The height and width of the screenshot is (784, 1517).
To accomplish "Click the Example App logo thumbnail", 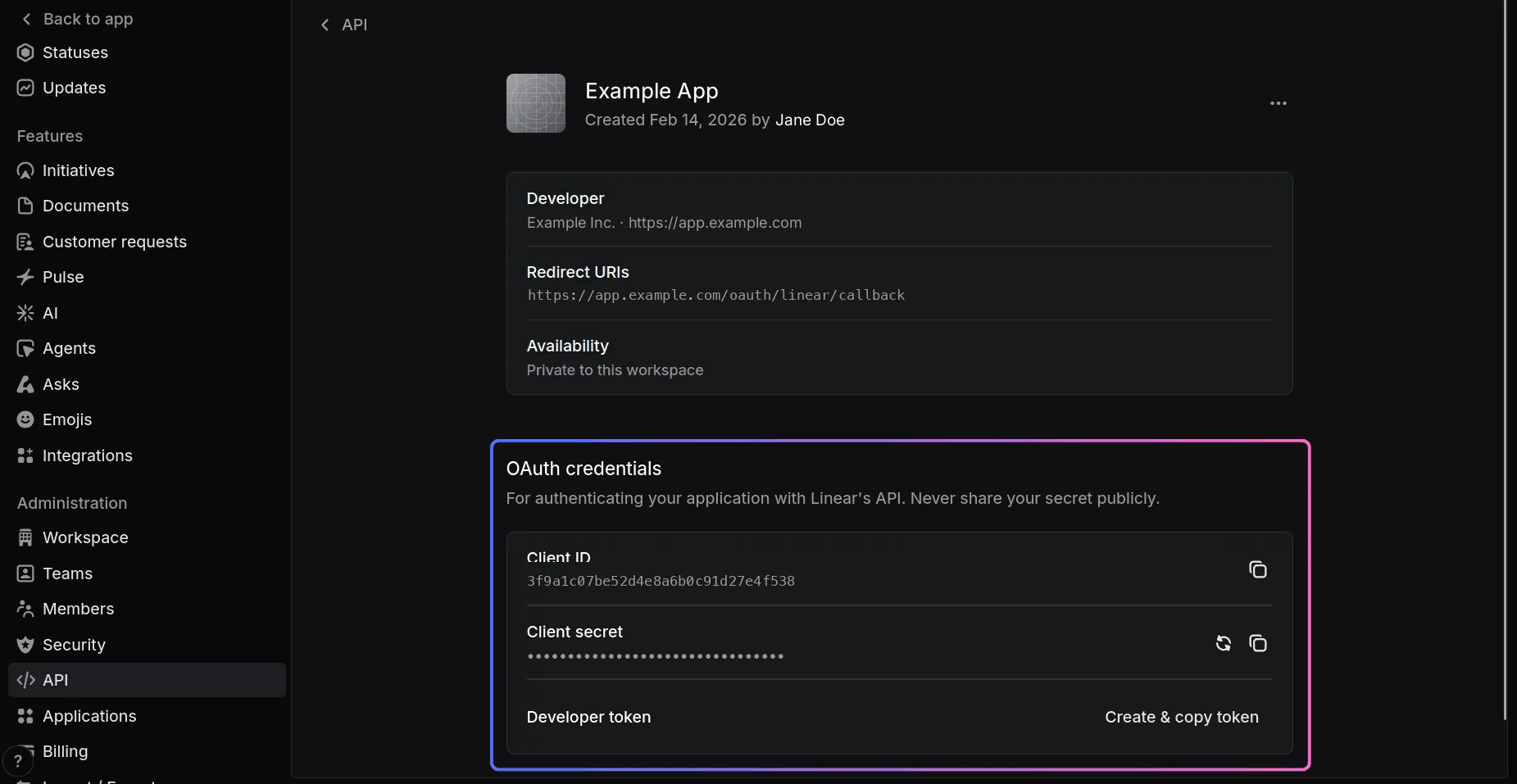I will coord(536,103).
